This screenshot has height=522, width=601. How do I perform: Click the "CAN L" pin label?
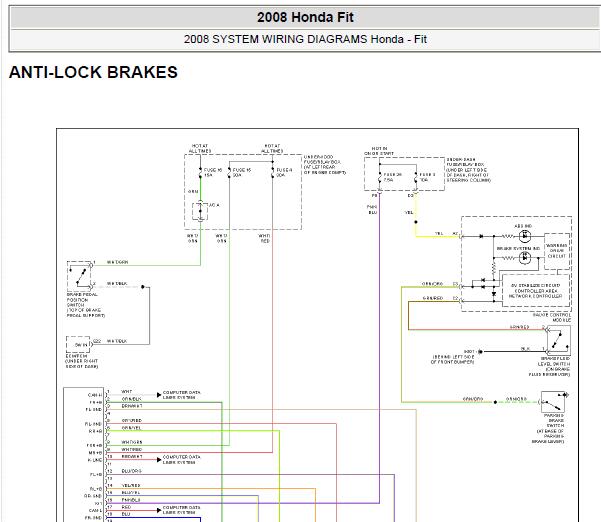click(95, 511)
